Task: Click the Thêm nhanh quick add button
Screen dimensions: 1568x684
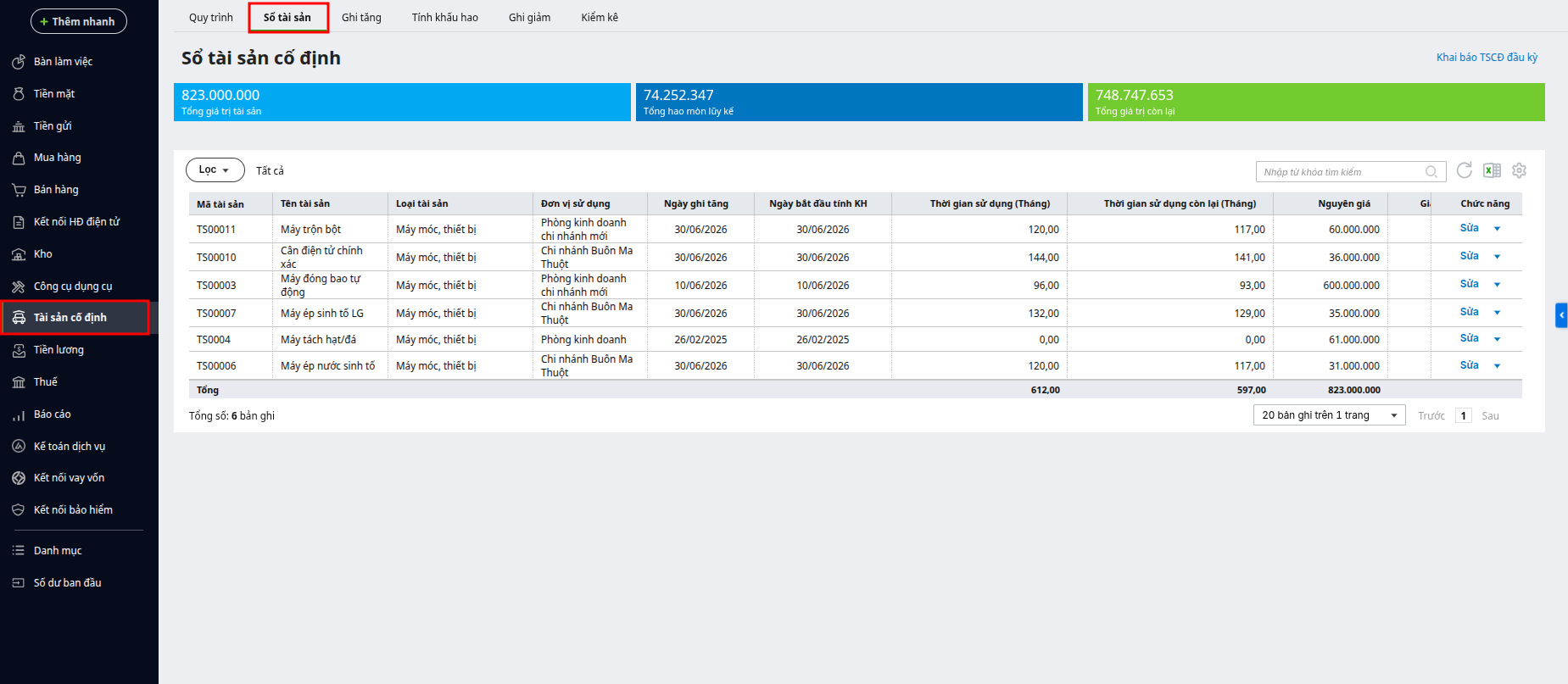Action: point(79,21)
